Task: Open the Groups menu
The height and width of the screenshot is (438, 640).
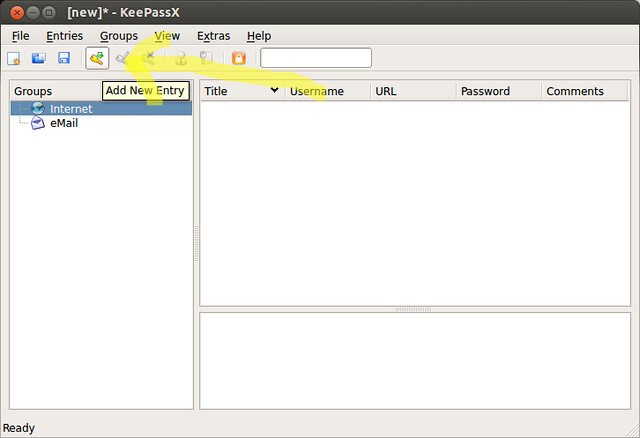Action: (x=119, y=36)
